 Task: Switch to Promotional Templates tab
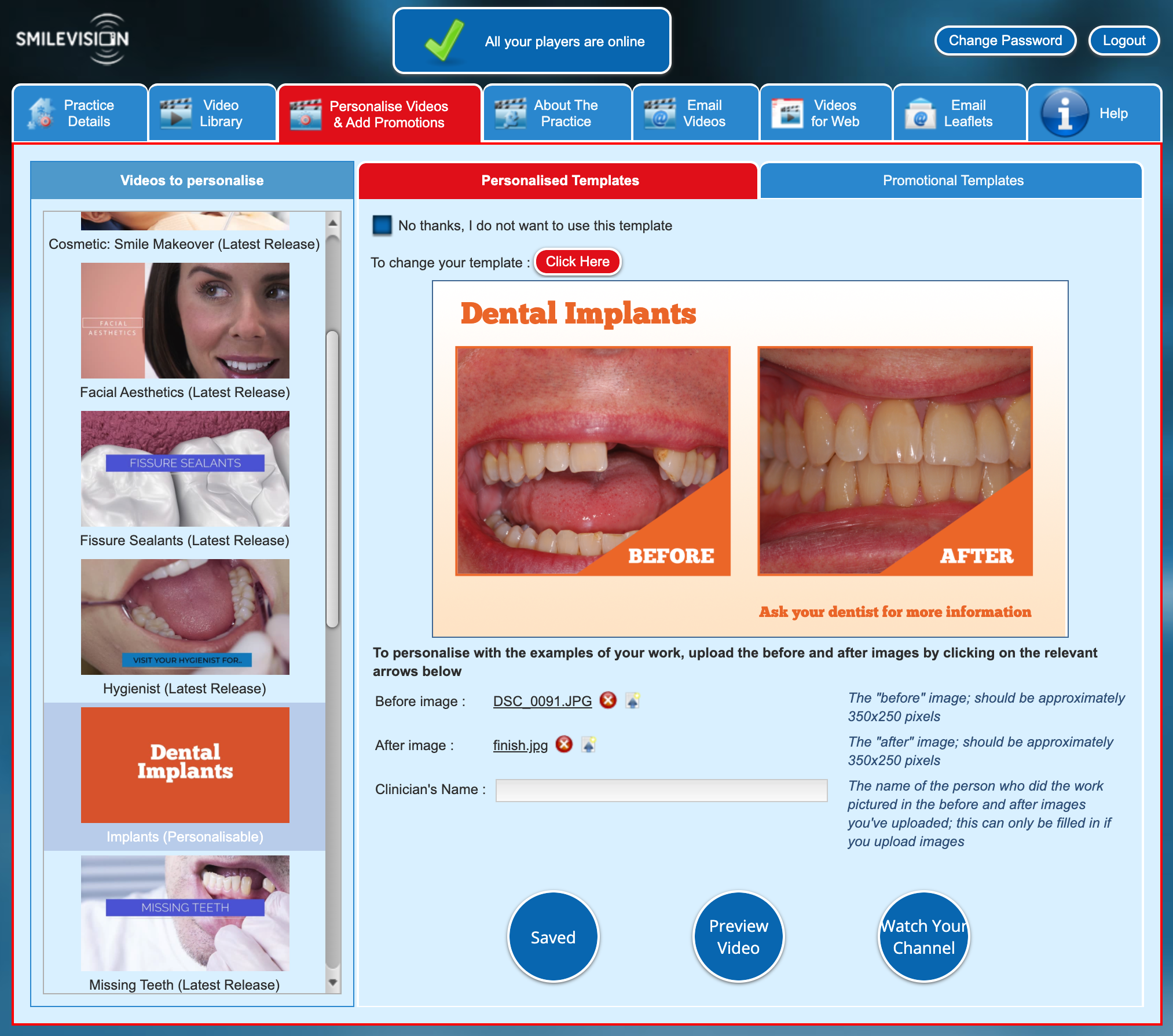click(x=951, y=181)
